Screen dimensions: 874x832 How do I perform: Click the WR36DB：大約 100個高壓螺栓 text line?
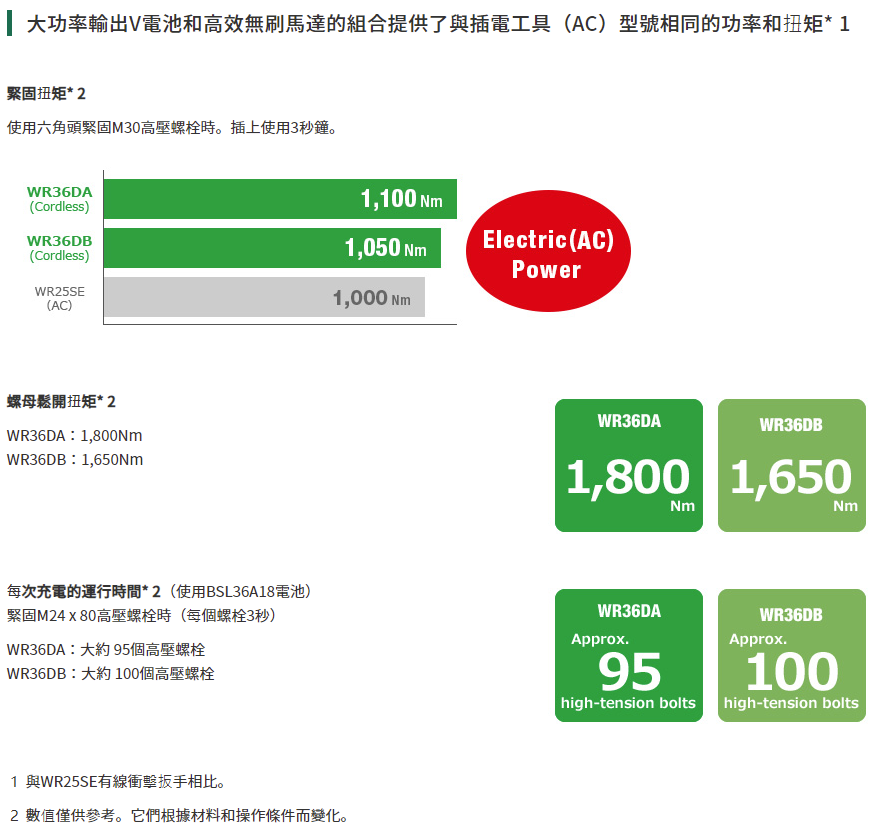point(110,673)
